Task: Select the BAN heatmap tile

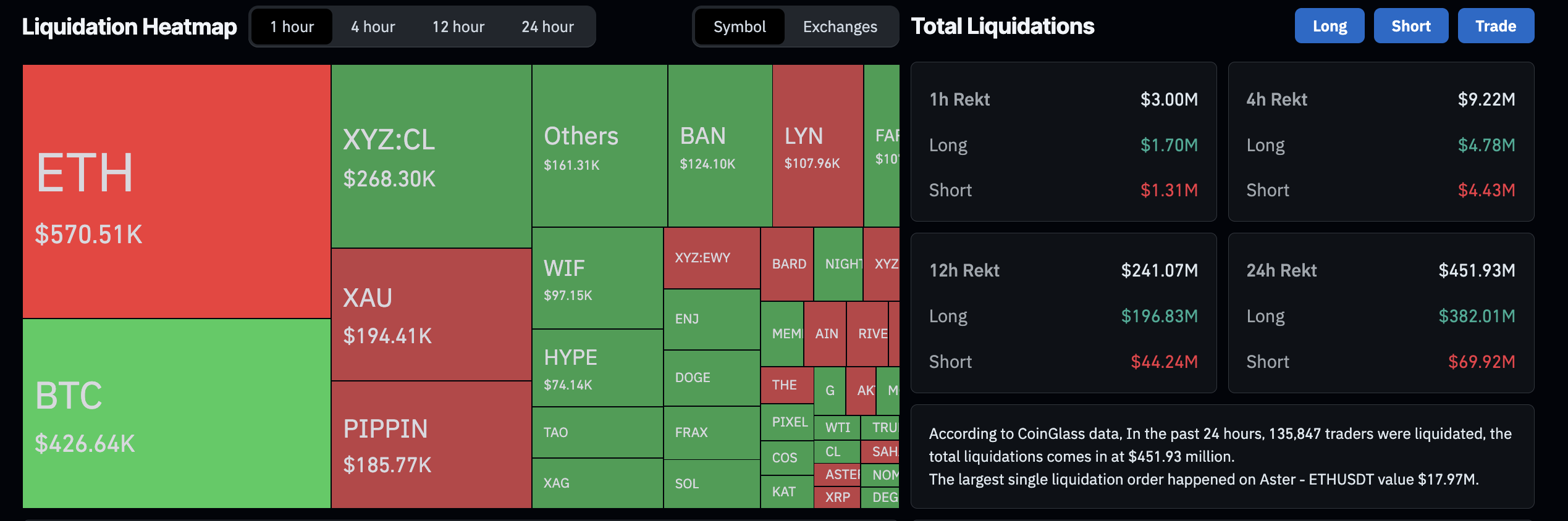Action: click(x=720, y=146)
